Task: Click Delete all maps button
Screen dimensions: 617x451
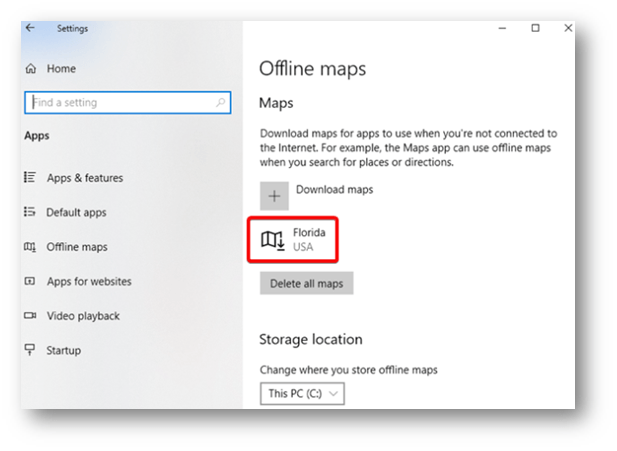Action: (x=307, y=283)
